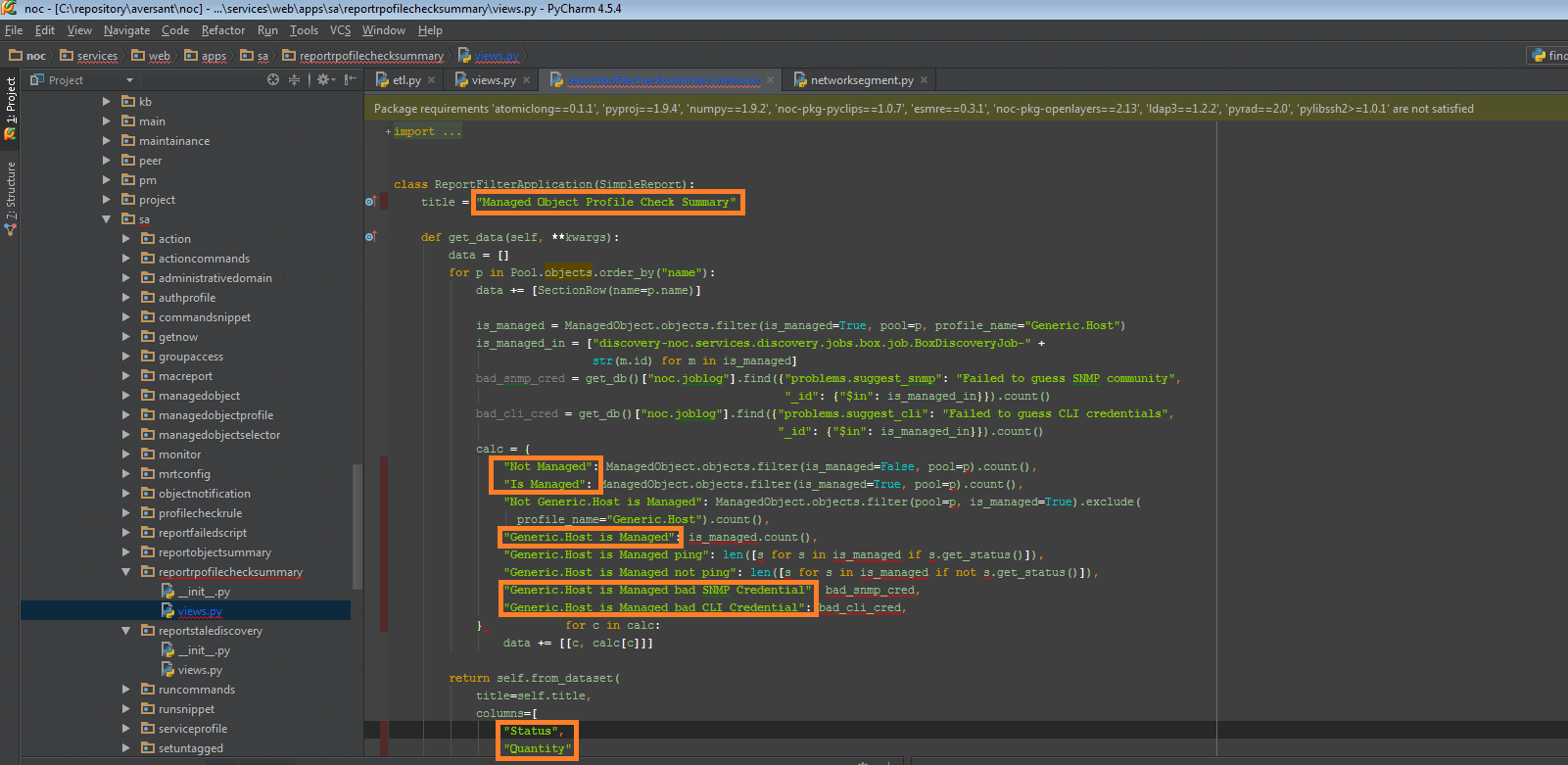This screenshot has width=1568, height=765.
Task: Select the serviceprofile folder
Action: click(x=193, y=729)
